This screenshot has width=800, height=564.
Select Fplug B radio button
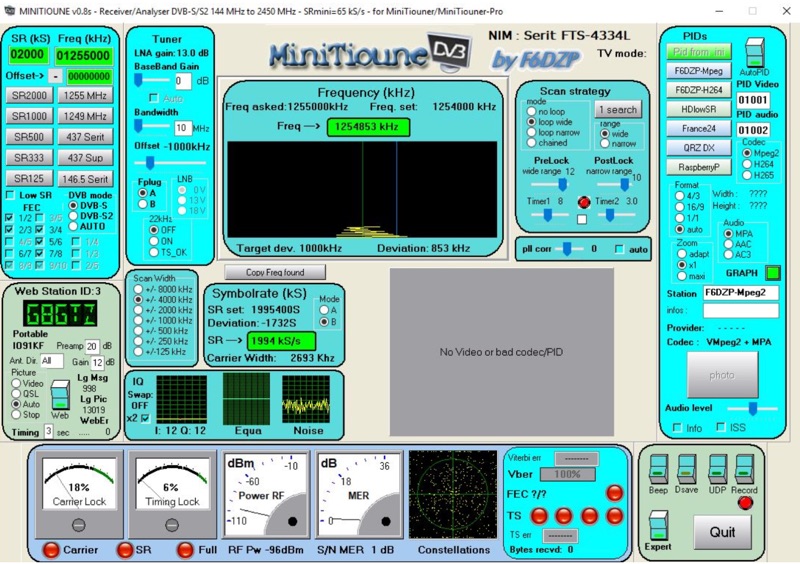click(x=143, y=204)
